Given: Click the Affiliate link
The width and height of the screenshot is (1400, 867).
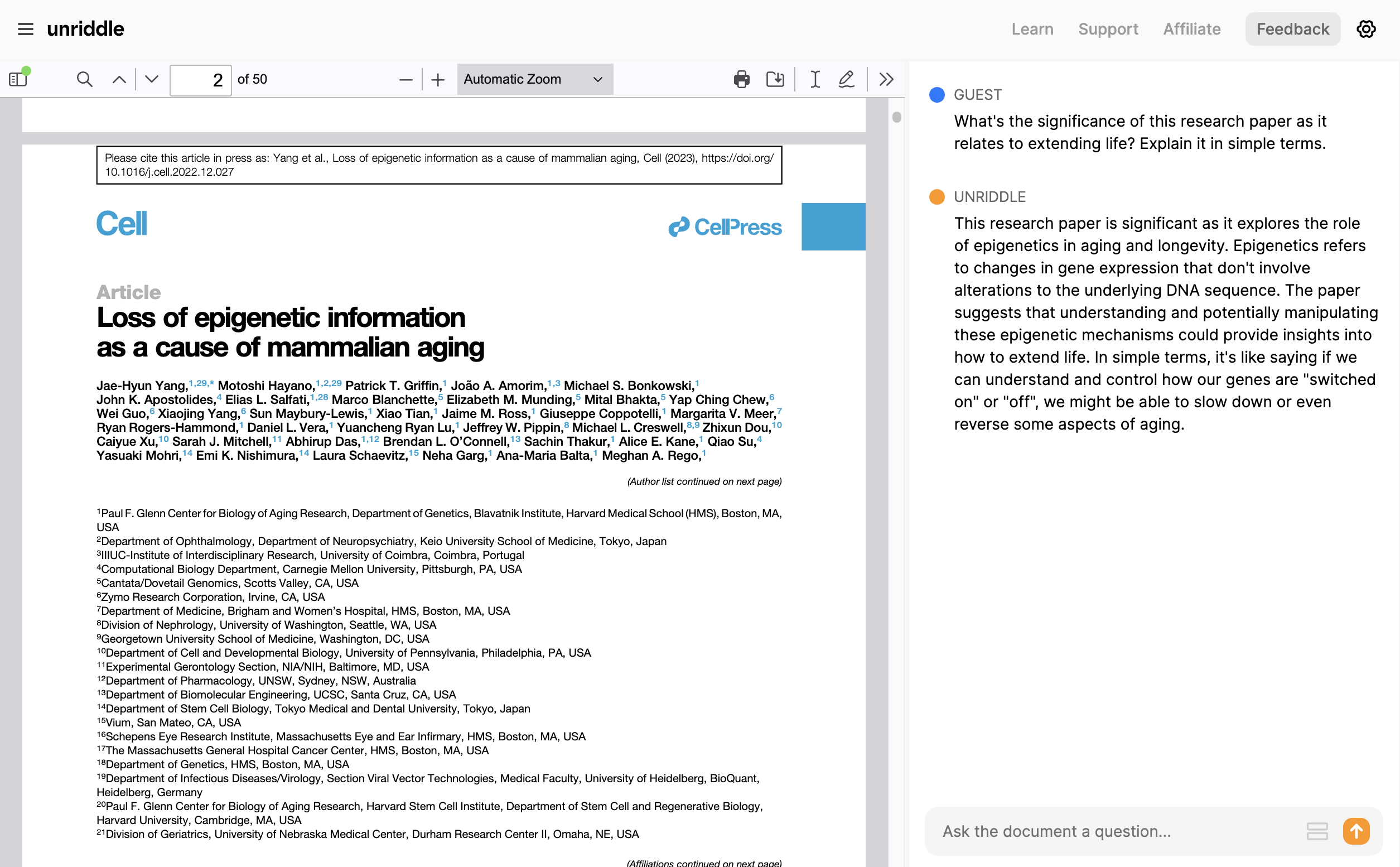Looking at the screenshot, I should [1191, 29].
